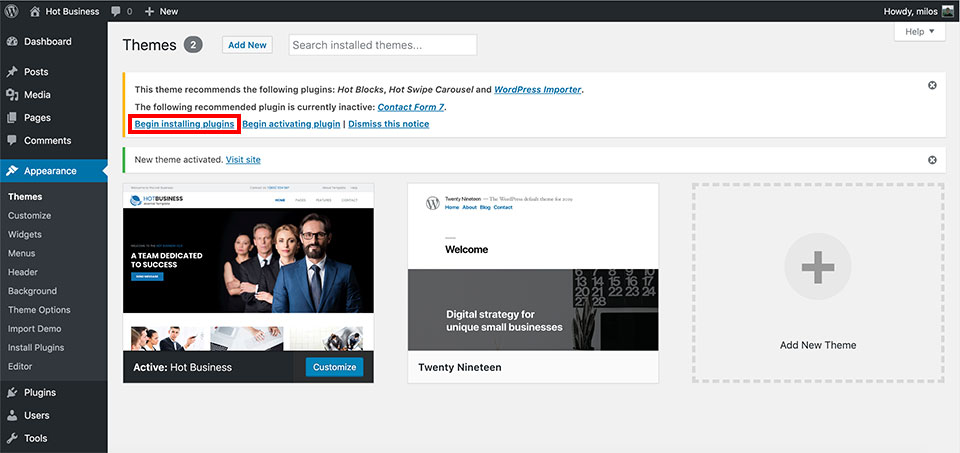Click the large plus in Add New Theme
The image size is (960, 453).
[x=818, y=266]
